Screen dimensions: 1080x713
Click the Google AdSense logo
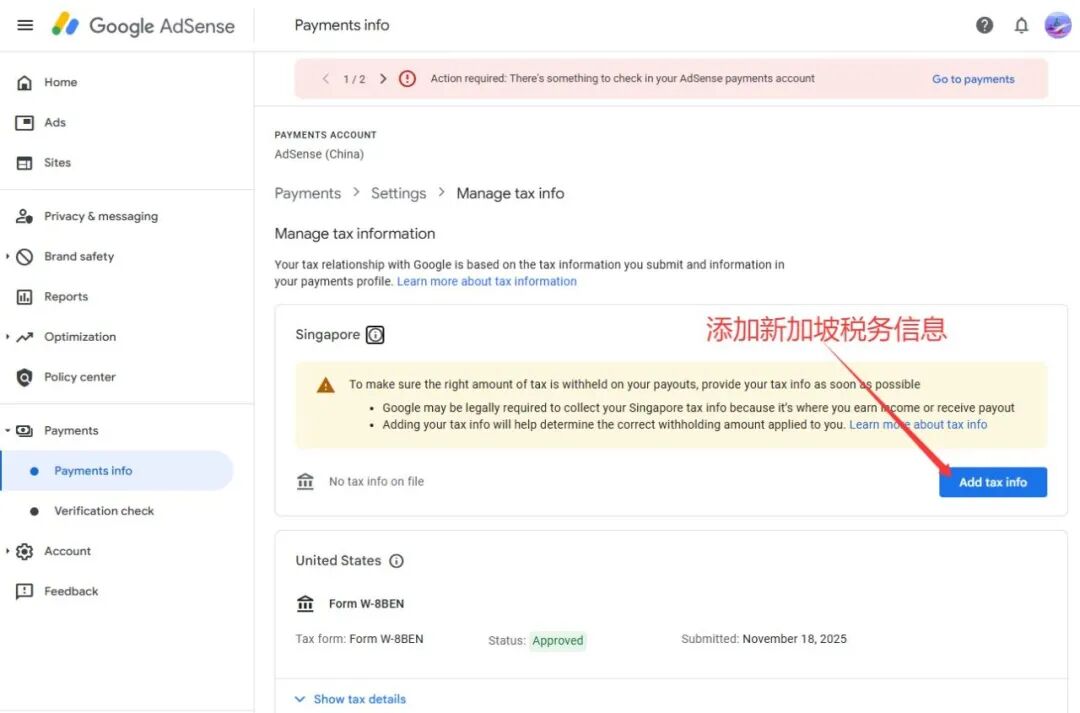(x=143, y=25)
